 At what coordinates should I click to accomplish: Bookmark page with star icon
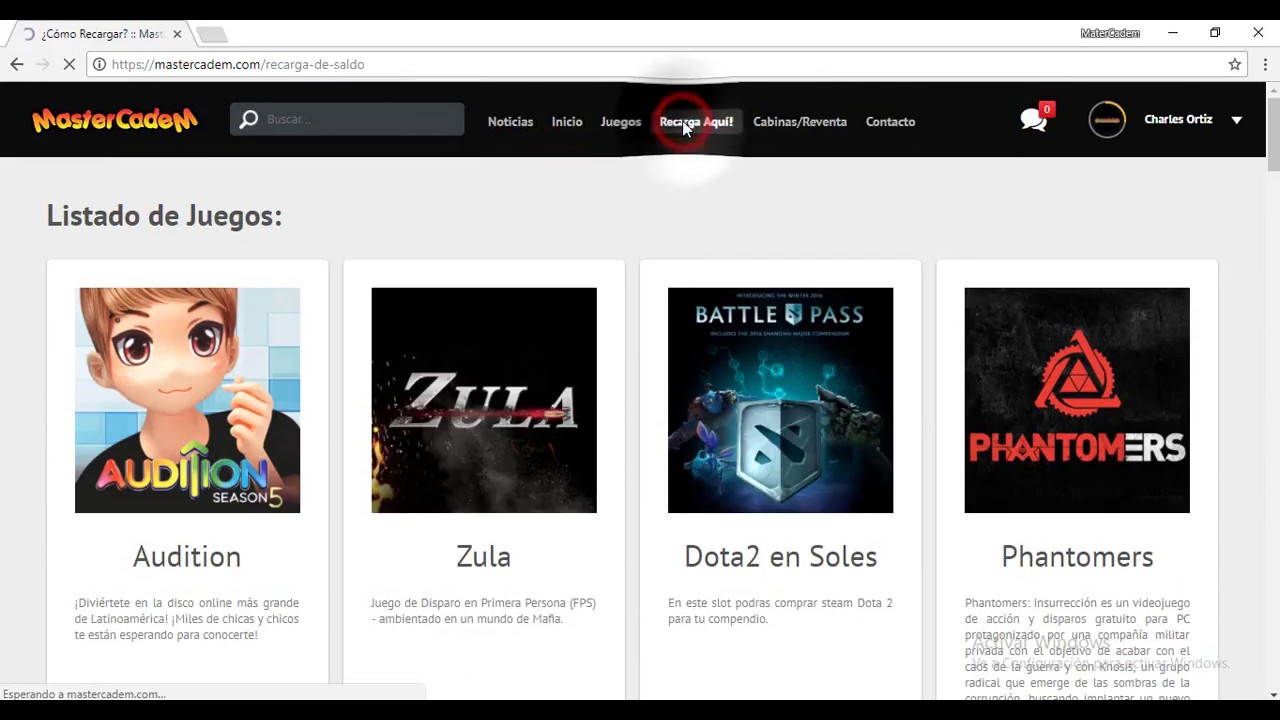[1235, 64]
